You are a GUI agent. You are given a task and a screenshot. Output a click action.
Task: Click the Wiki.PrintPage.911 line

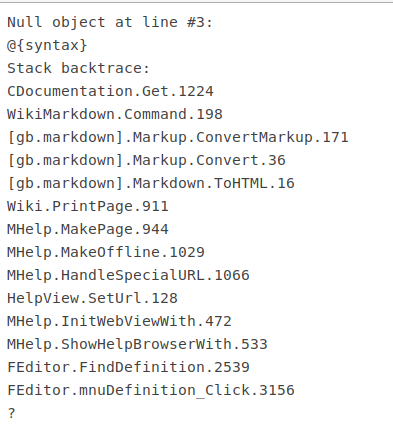[x=88, y=206]
